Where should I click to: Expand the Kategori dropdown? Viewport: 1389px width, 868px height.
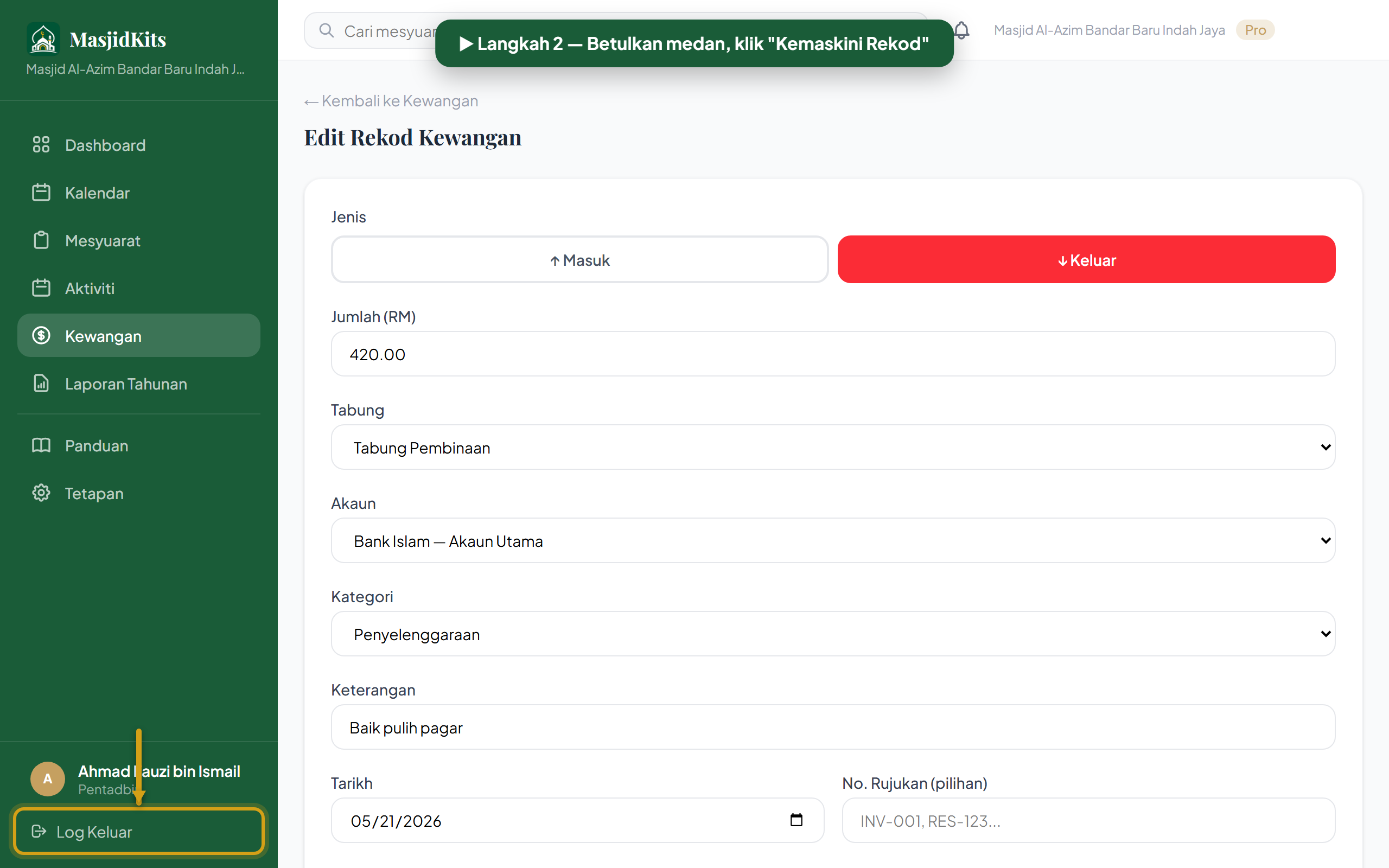833,634
